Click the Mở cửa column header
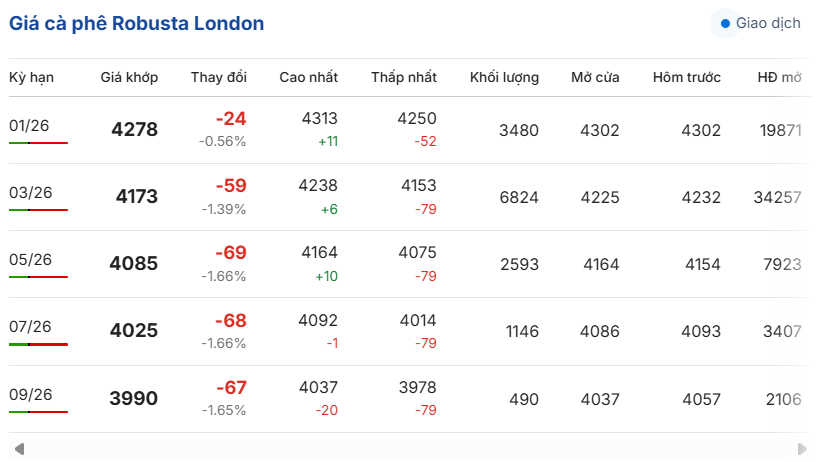The height and width of the screenshot is (462, 819). 595,77
